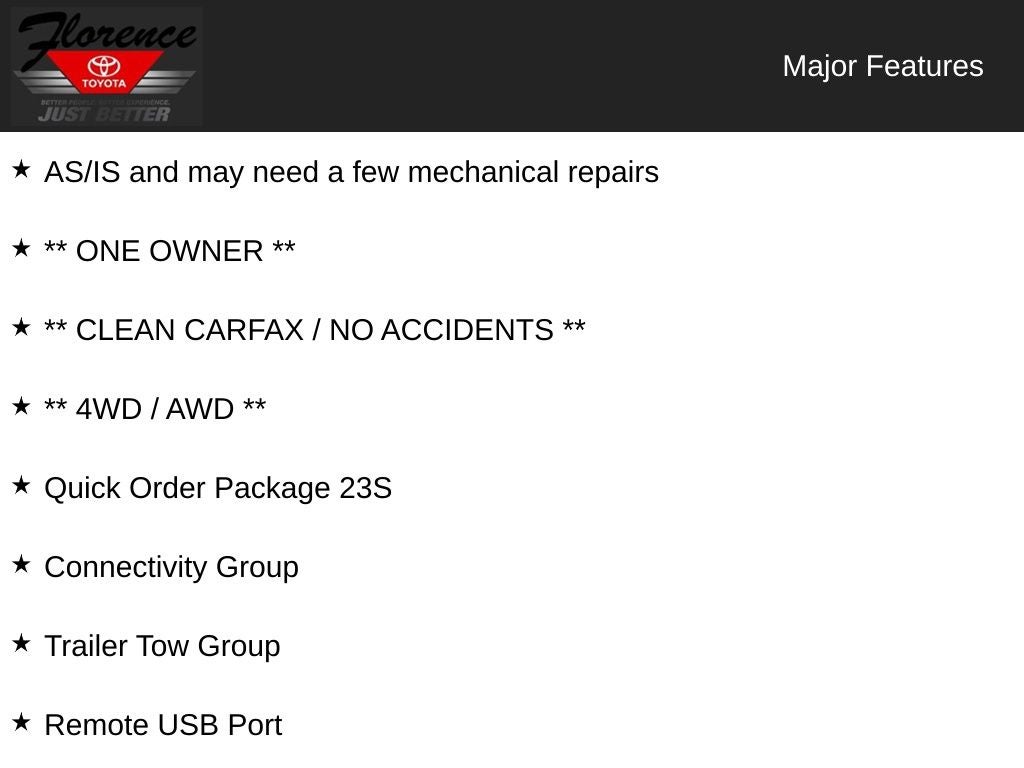1024x768 pixels.
Task: Click the star bullet beside AS/IS line
Action: (x=21, y=170)
